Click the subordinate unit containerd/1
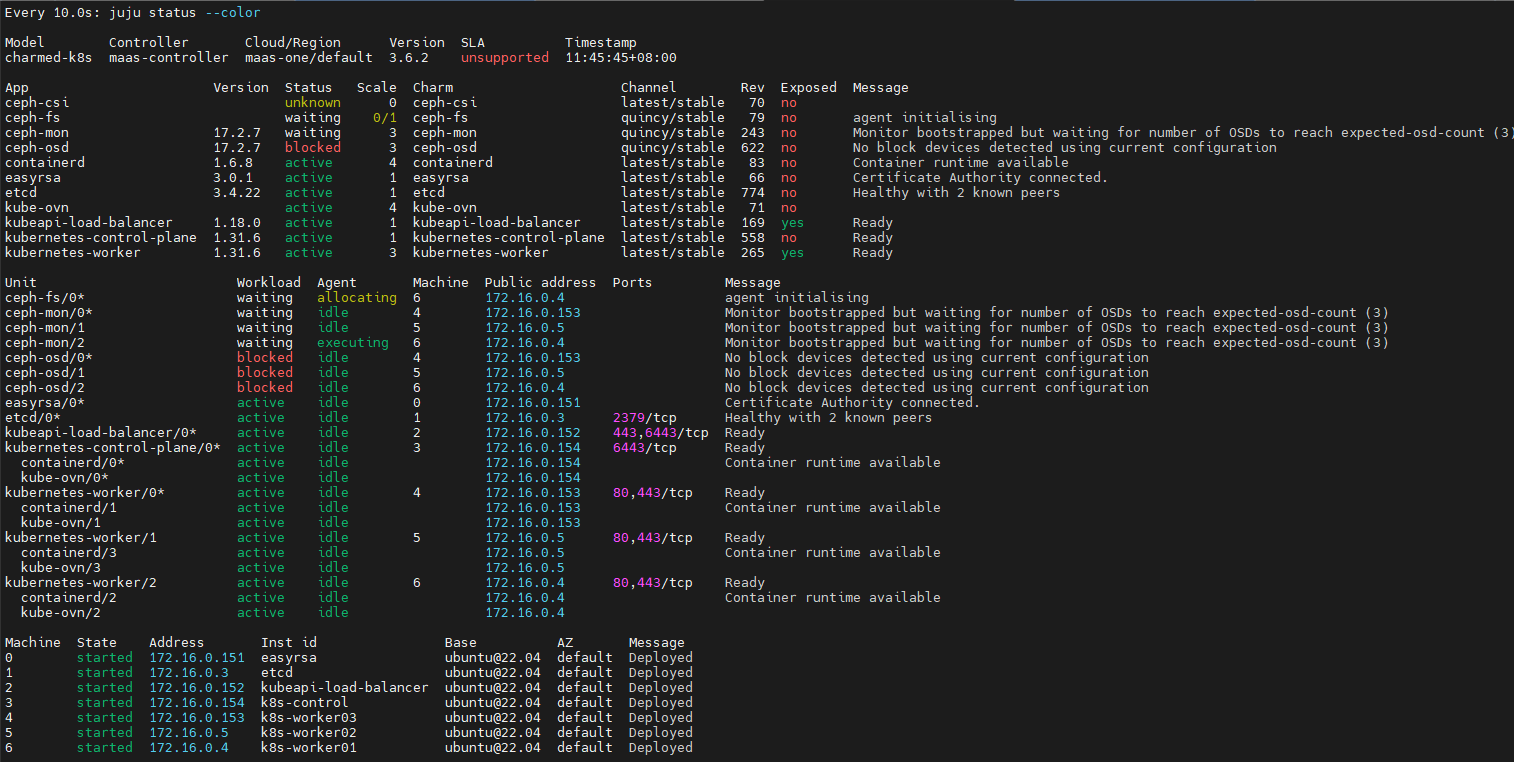This screenshot has height=762, width=1514. point(69,507)
